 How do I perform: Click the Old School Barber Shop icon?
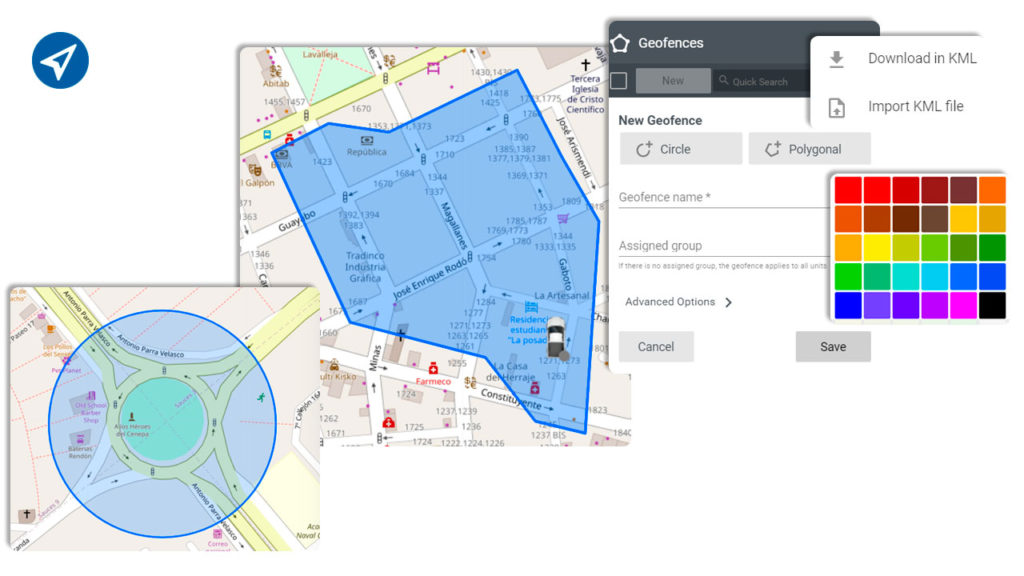(x=91, y=396)
